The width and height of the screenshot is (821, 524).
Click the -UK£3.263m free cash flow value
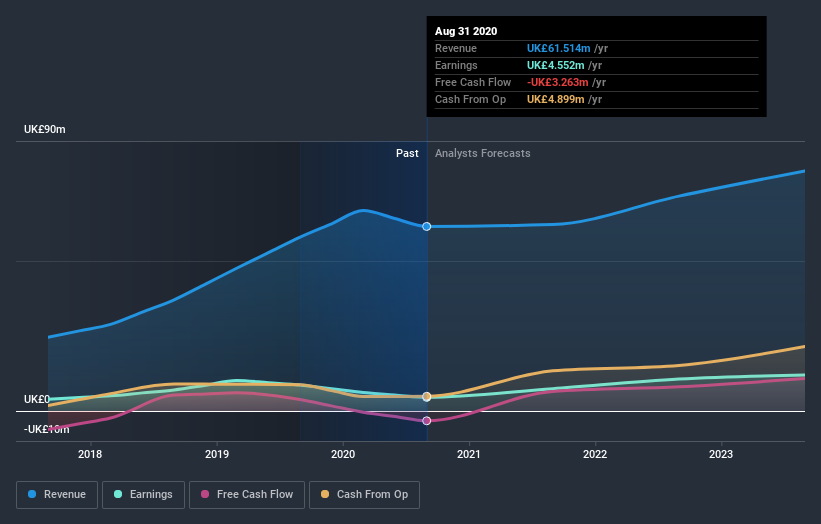pos(558,82)
